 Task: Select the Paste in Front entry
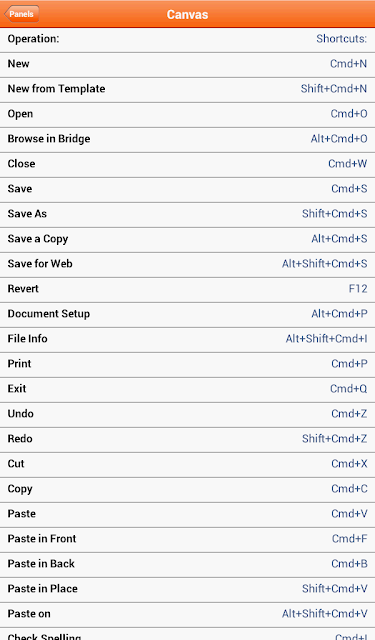tap(187, 540)
